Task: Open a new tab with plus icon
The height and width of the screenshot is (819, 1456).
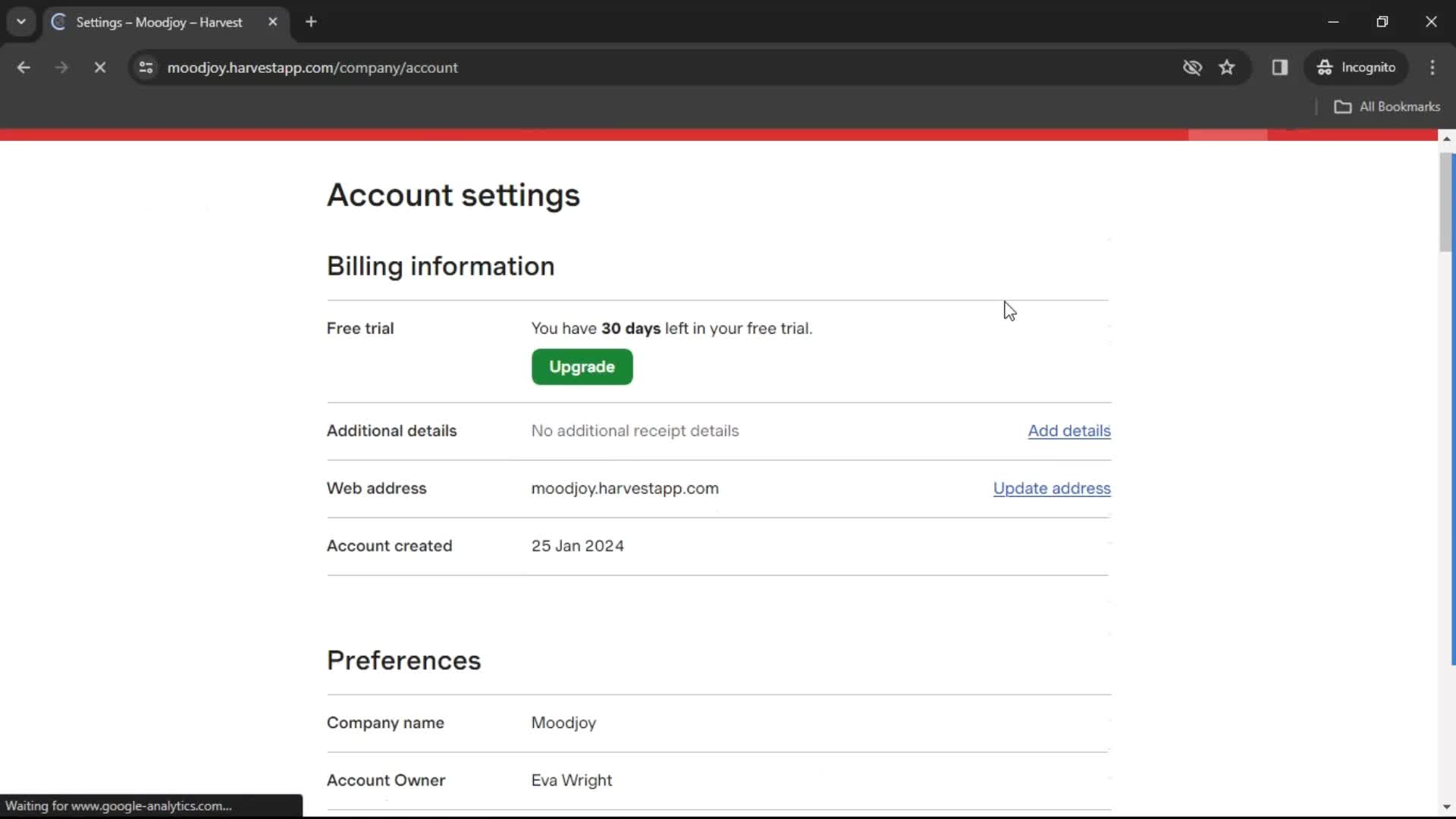Action: pos(311,22)
